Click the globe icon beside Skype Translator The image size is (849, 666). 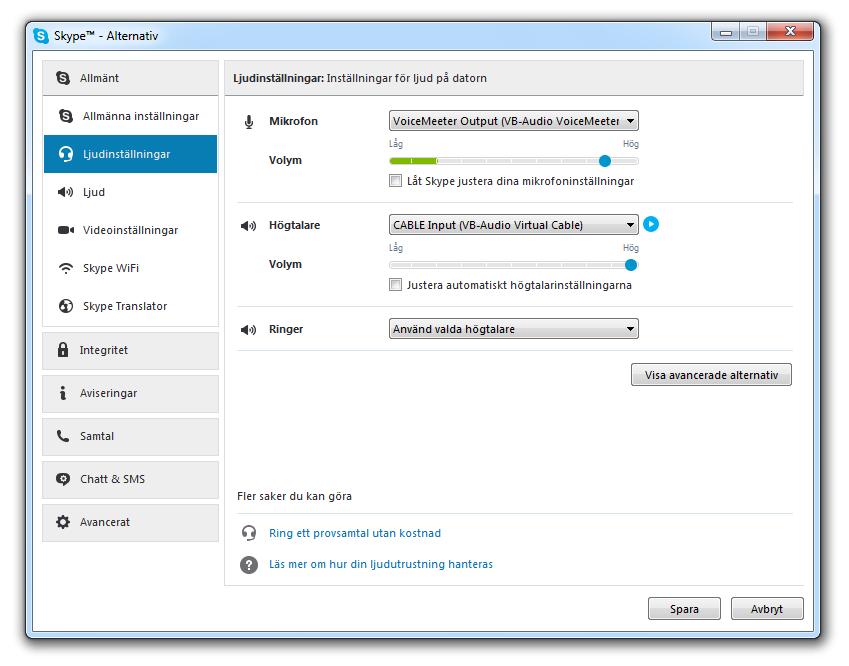[66, 306]
